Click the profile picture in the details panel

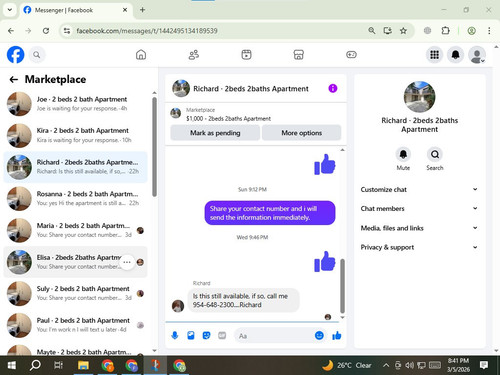[x=419, y=97]
